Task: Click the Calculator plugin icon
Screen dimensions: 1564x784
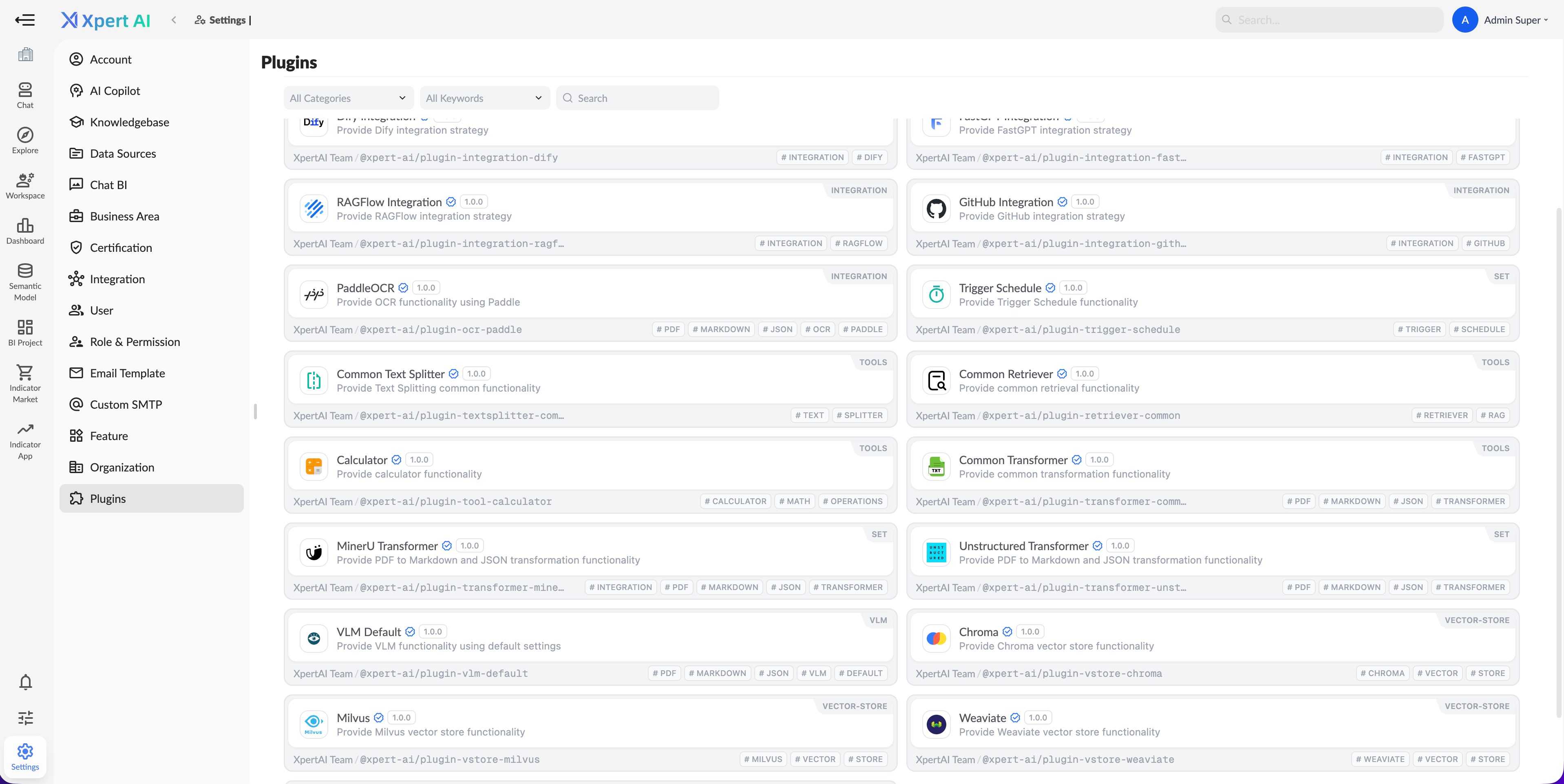Action: [314, 467]
